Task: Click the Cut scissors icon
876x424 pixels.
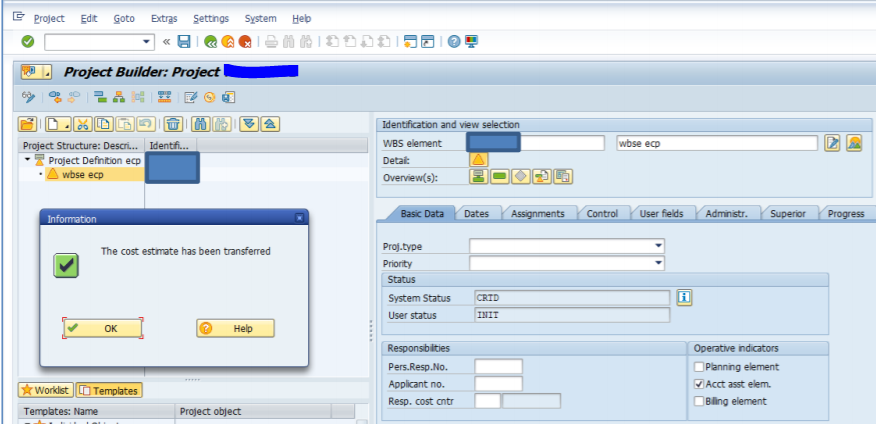Action: click(82, 124)
